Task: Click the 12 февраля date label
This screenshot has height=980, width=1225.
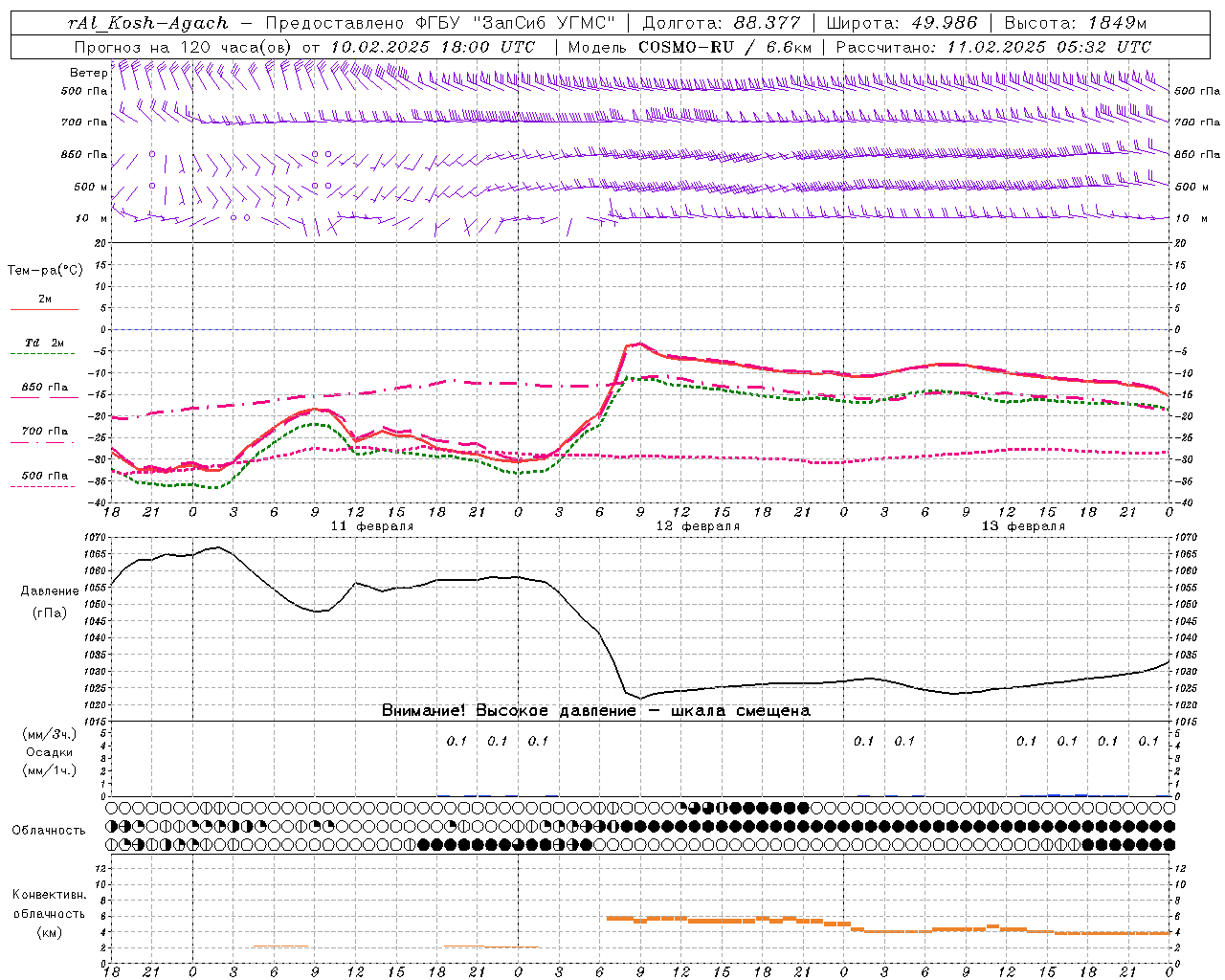Action: coord(698,526)
